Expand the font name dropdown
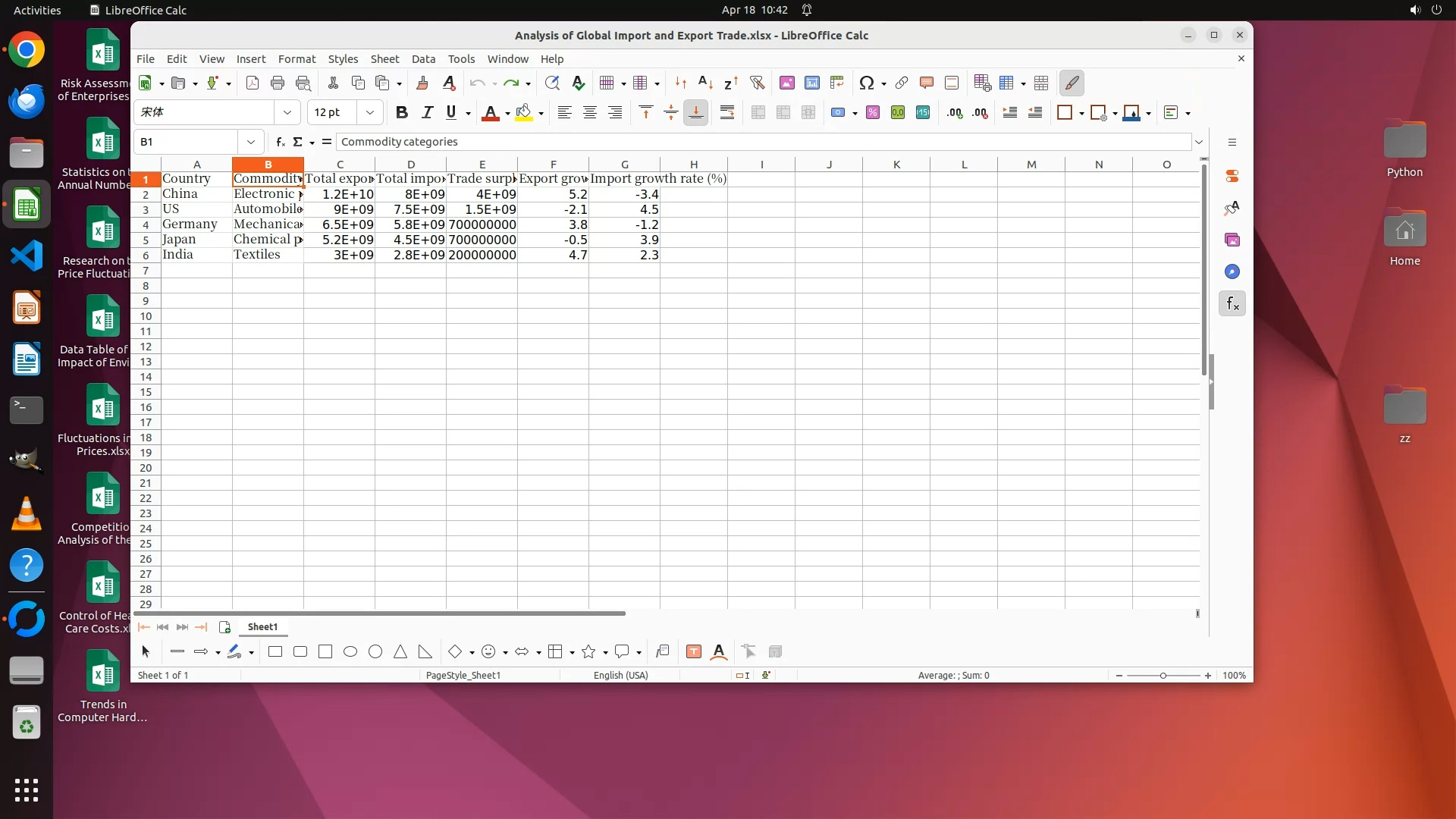1456x819 pixels. 287,112
